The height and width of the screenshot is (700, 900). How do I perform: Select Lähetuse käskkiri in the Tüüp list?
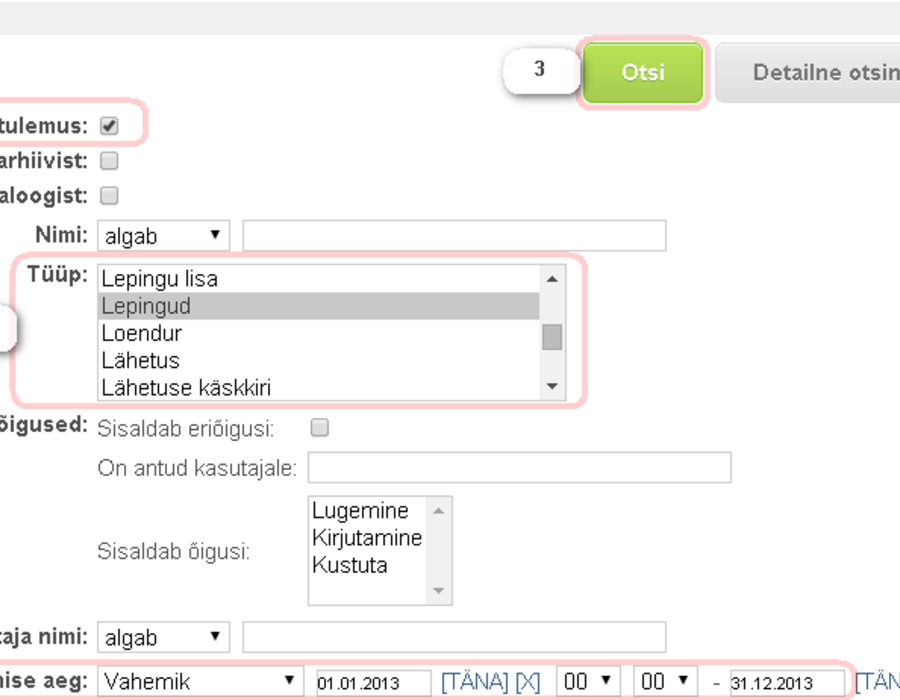pyautogui.click(x=319, y=387)
